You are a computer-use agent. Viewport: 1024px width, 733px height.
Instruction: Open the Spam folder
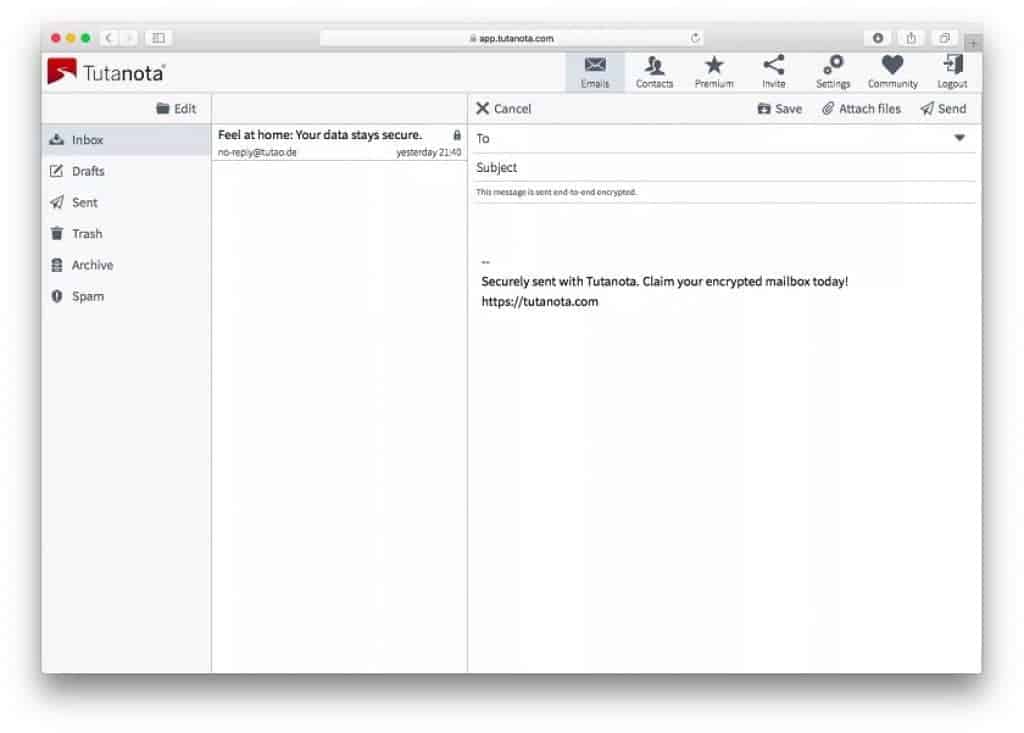[x=88, y=296]
